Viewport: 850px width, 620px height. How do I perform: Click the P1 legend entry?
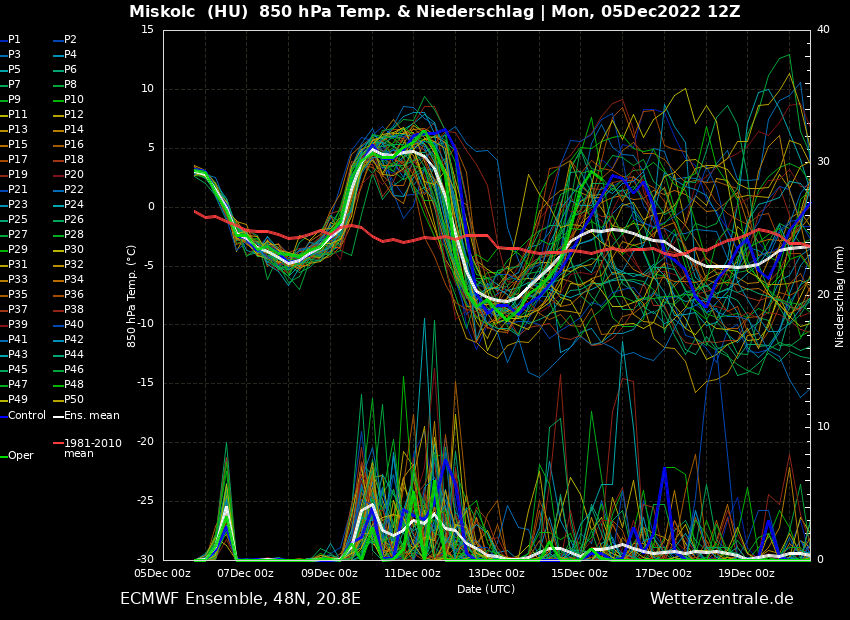point(14,40)
